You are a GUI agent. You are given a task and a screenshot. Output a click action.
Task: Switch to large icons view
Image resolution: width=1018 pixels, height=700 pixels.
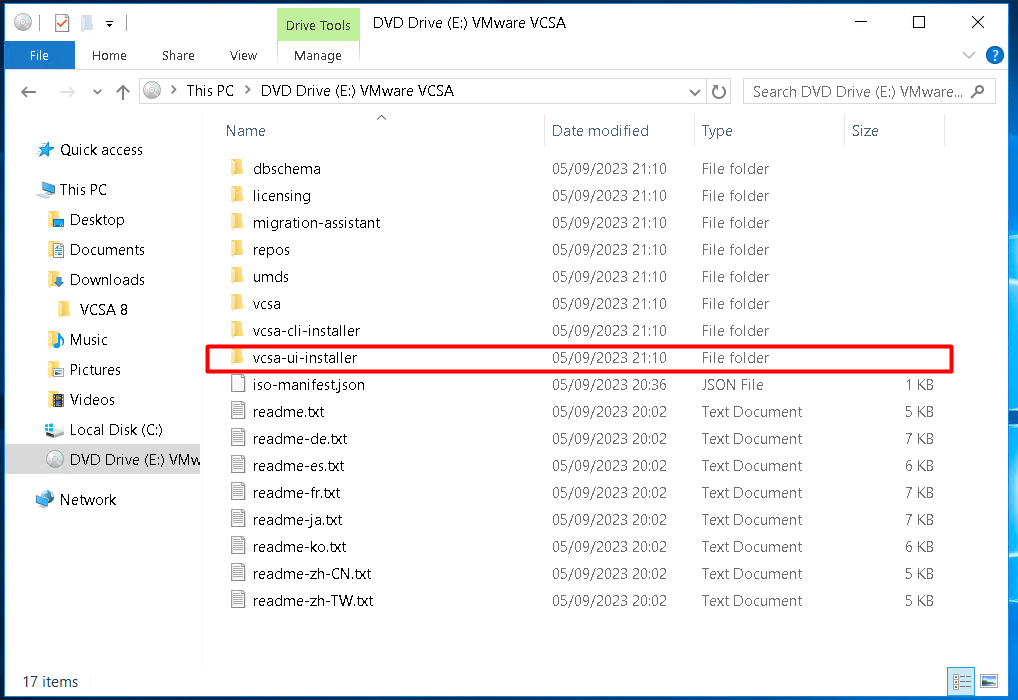click(x=988, y=681)
